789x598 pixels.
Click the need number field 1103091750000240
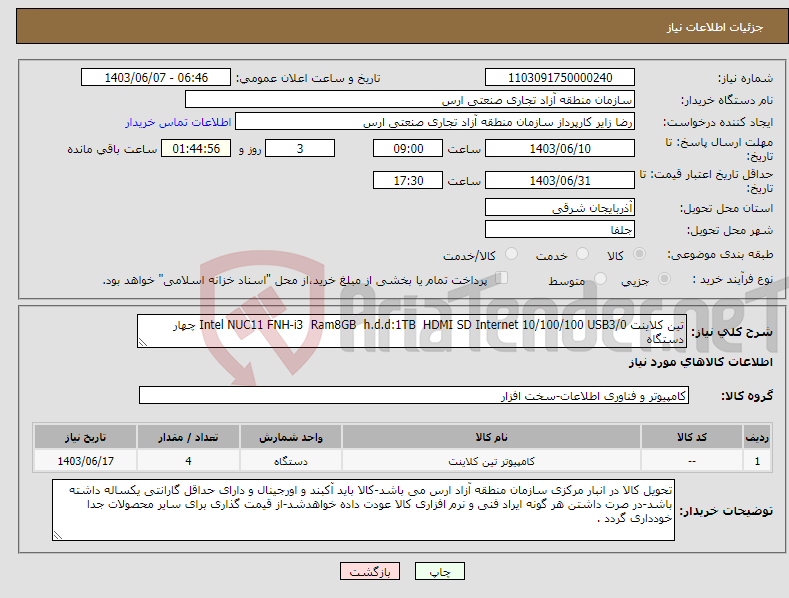coord(560,78)
